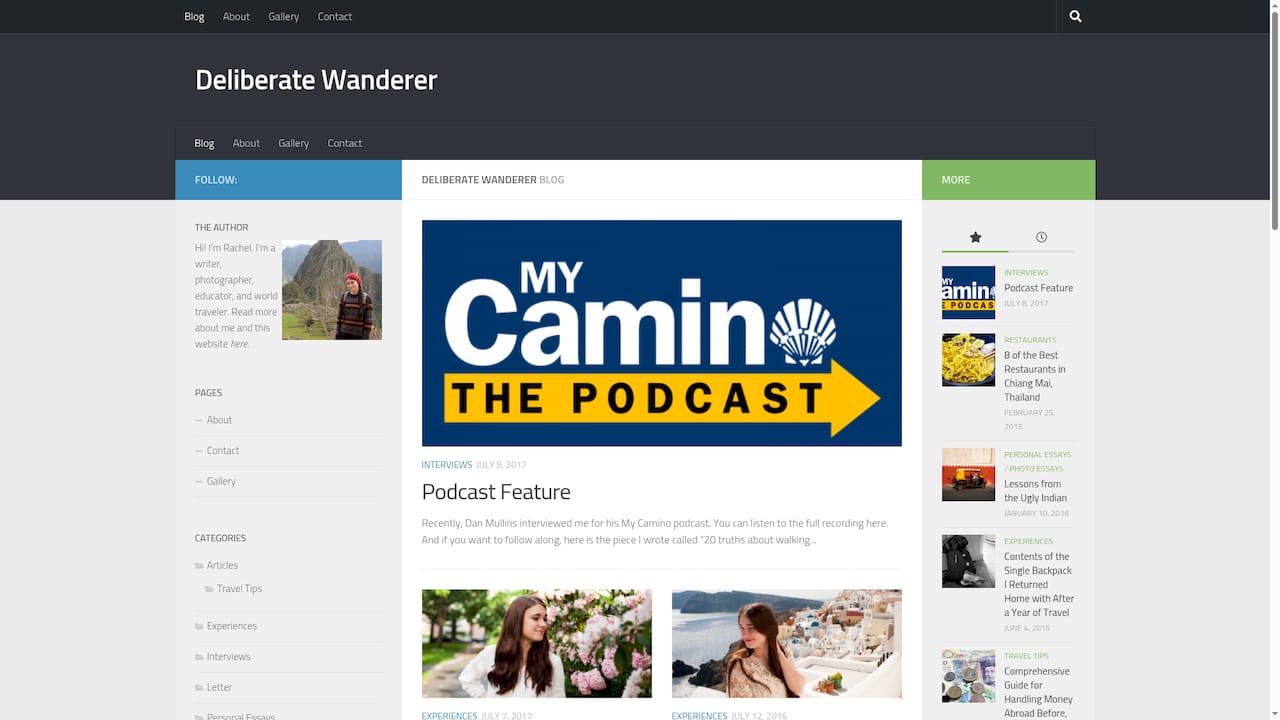Image resolution: width=1280 pixels, height=720 pixels.
Task: Open post image of woman in Santorini
Action: click(787, 643)
